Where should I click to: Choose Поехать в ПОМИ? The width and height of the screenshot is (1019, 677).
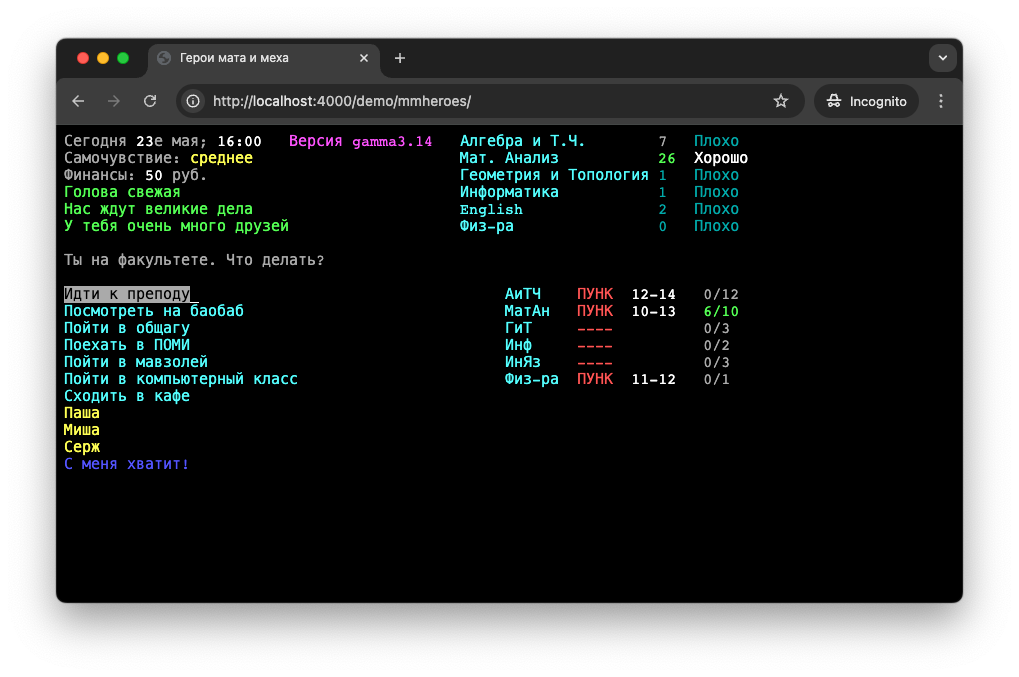[x=127, y=345]
